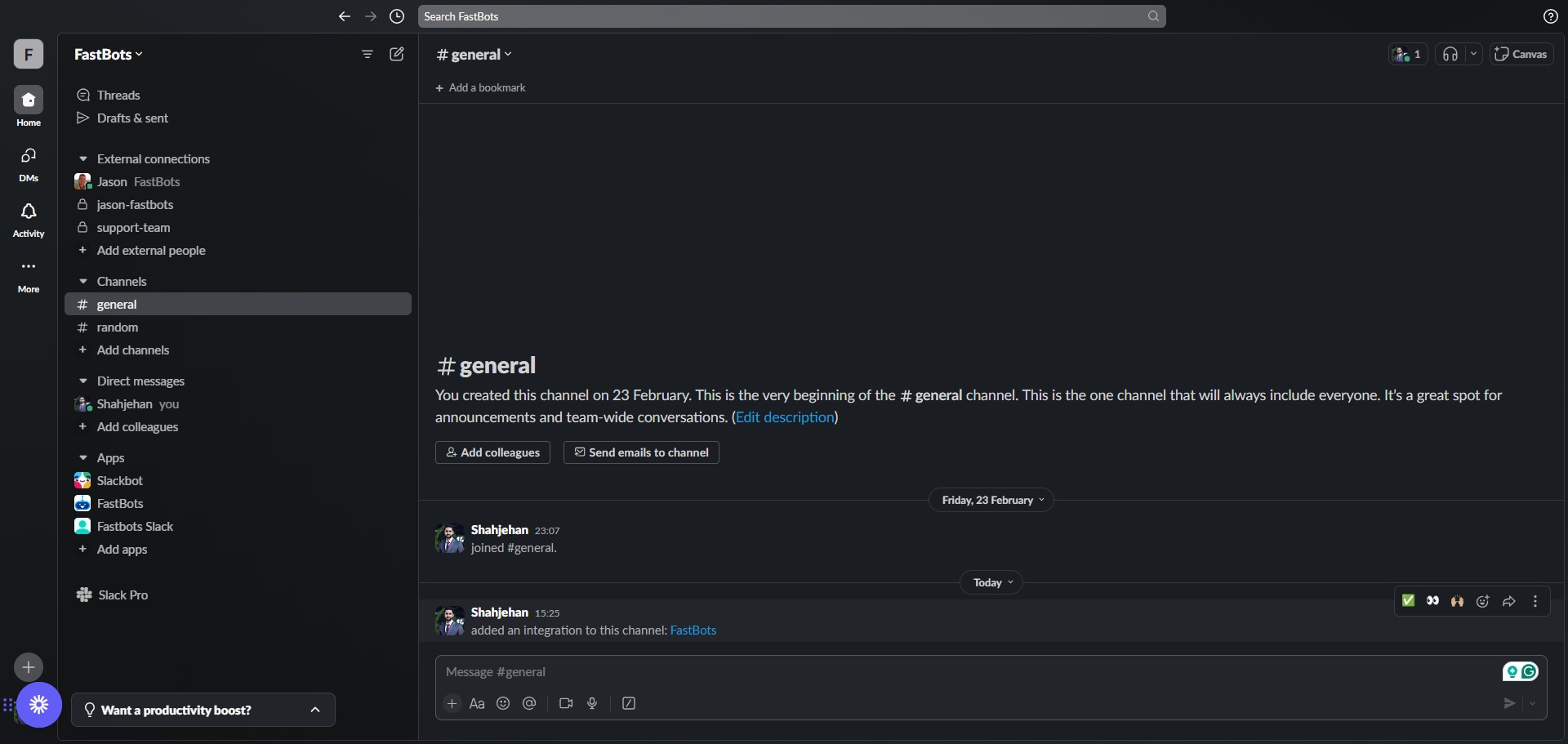Go back in history with left arrow
Screen dimensions: 1568x744
coord(345,16)
